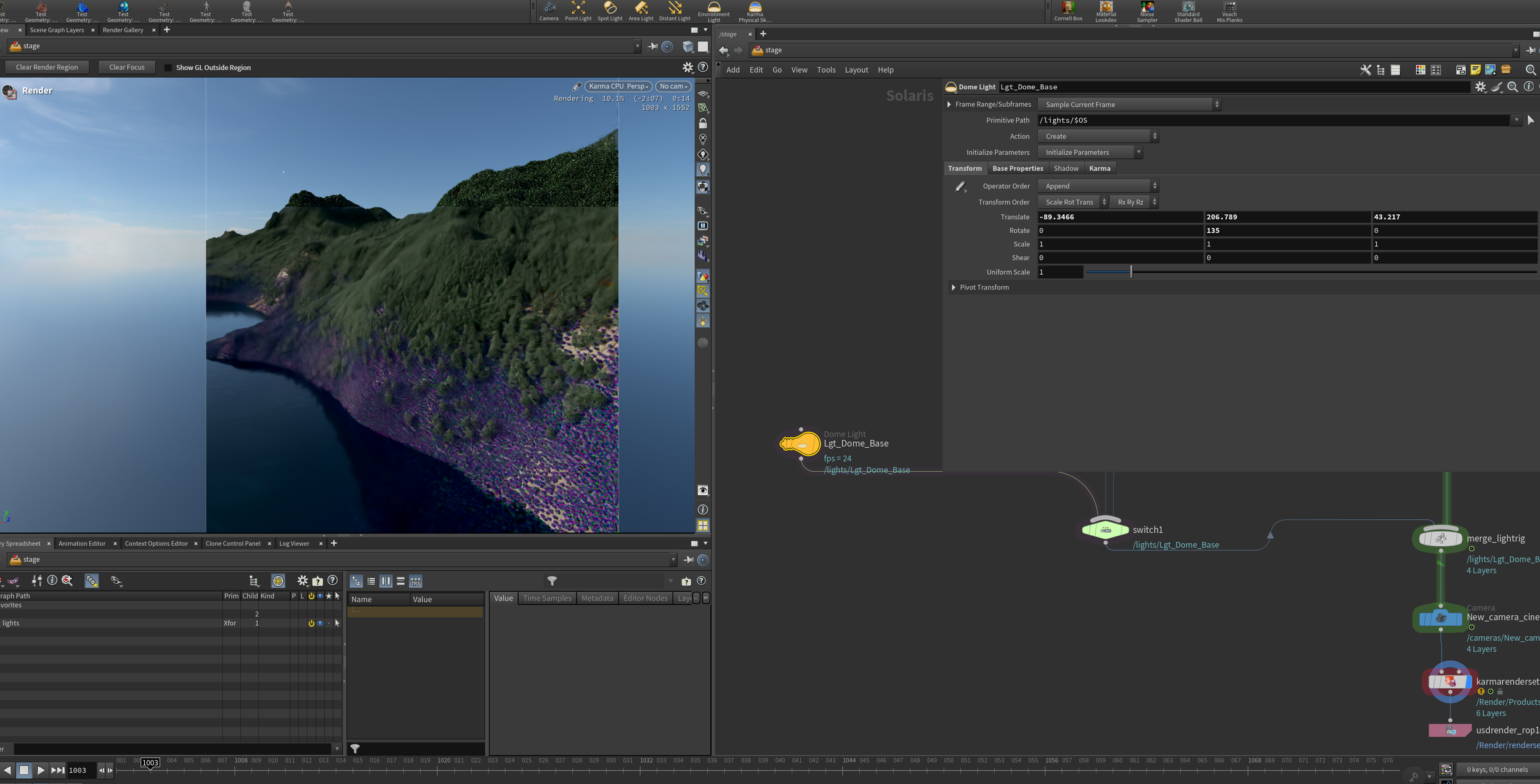The image size is (1540, 784).
Task: Switch to the Shadow tab
Action: click(x=1066, y=169)
